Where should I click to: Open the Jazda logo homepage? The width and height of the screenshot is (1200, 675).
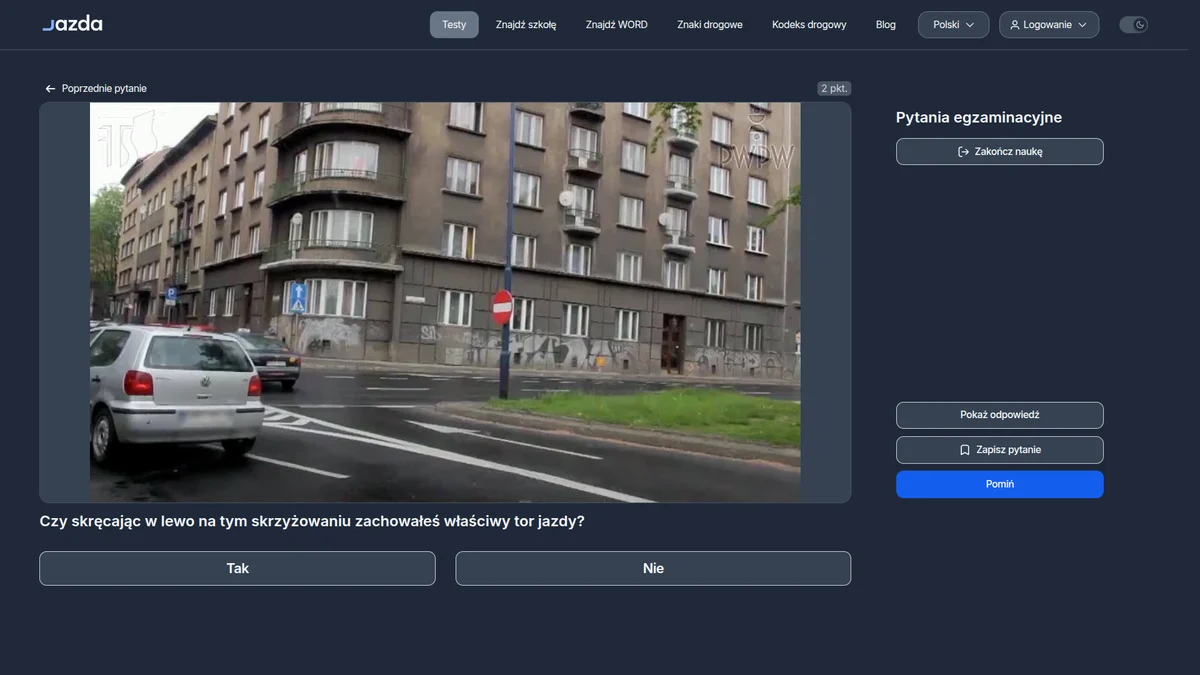[x=72, y=24]
